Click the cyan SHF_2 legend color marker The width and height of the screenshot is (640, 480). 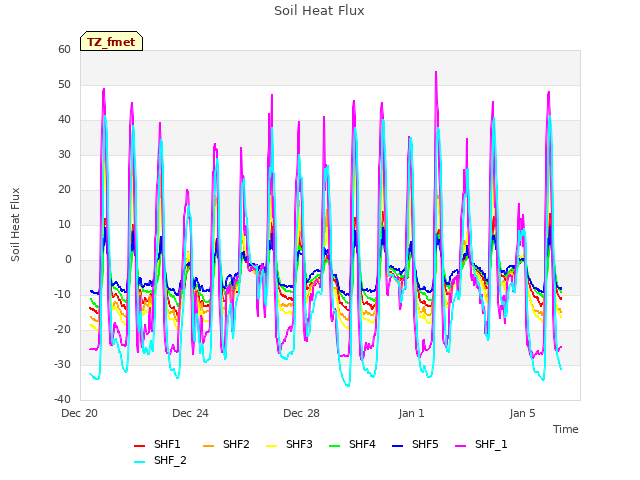point(140,462)
